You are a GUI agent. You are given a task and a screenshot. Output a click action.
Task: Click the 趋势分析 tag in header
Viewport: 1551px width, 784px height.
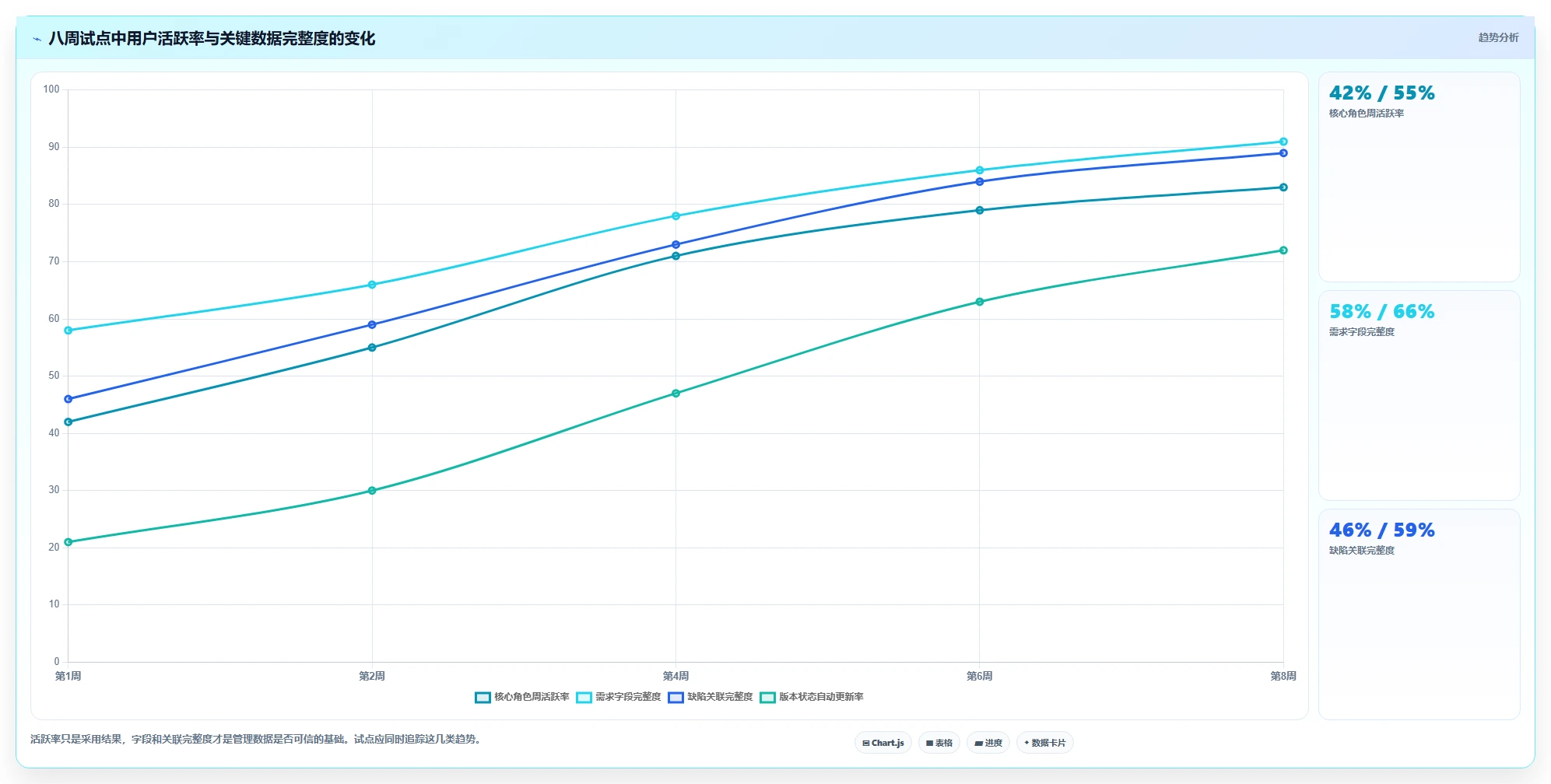1498,37
